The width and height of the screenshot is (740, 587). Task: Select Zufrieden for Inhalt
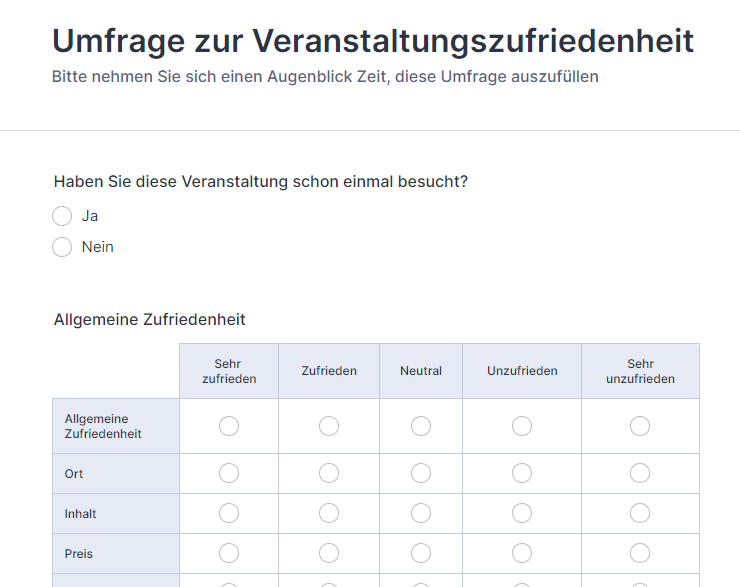pyautogui.click(x=329, y=513)
